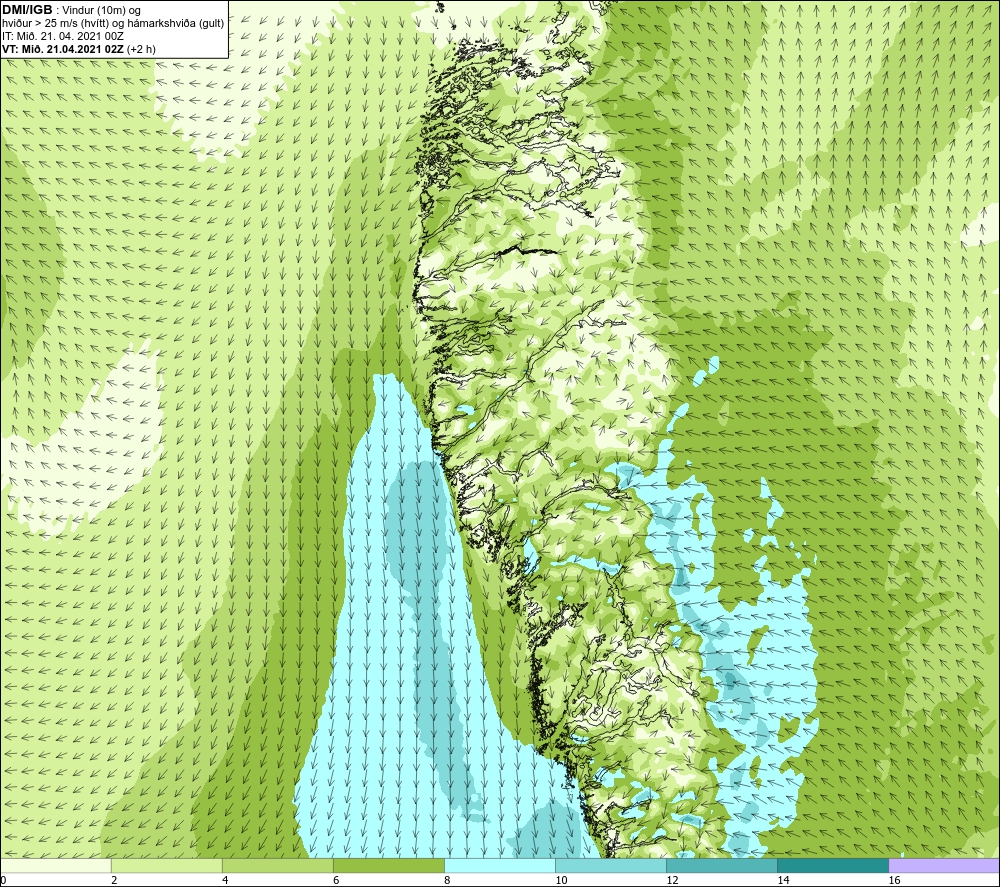
Task: Click the legend label '10'
Action: point(561,880)
